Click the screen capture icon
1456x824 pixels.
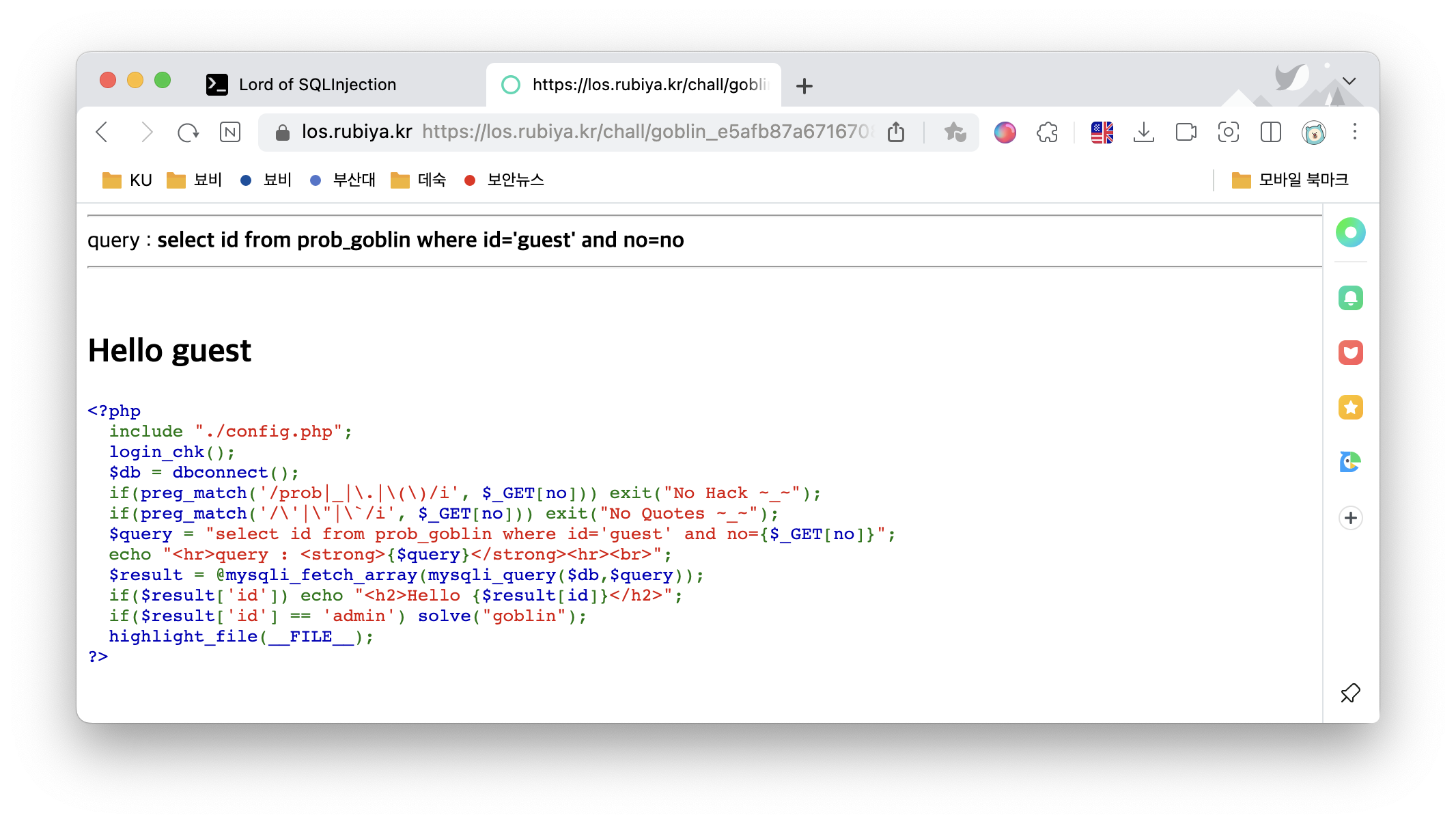pyautogui.click(x=1228, y=132)
